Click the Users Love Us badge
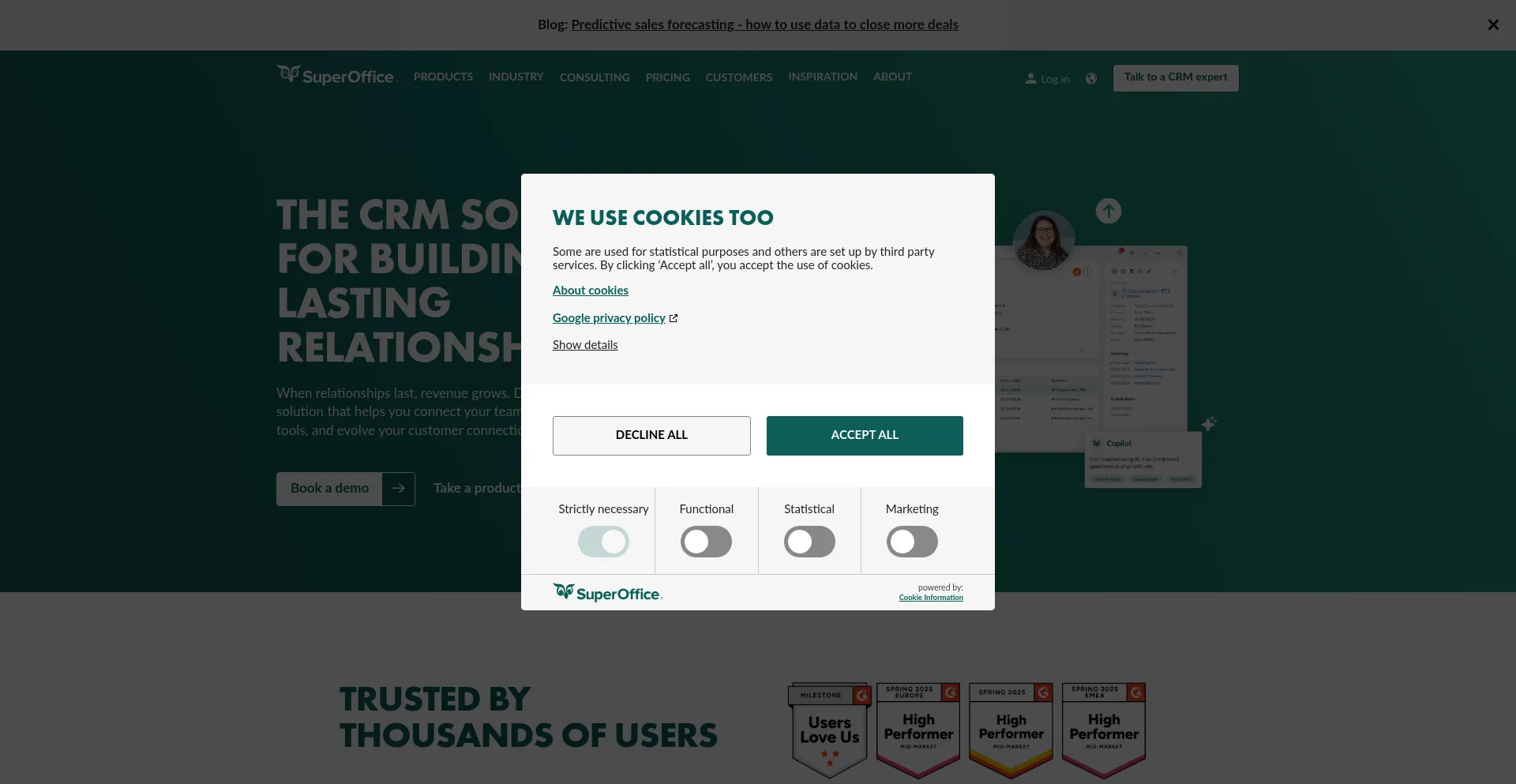This screenshot has width=1516, height=784. pyautogui.click(x=829, y=730)
